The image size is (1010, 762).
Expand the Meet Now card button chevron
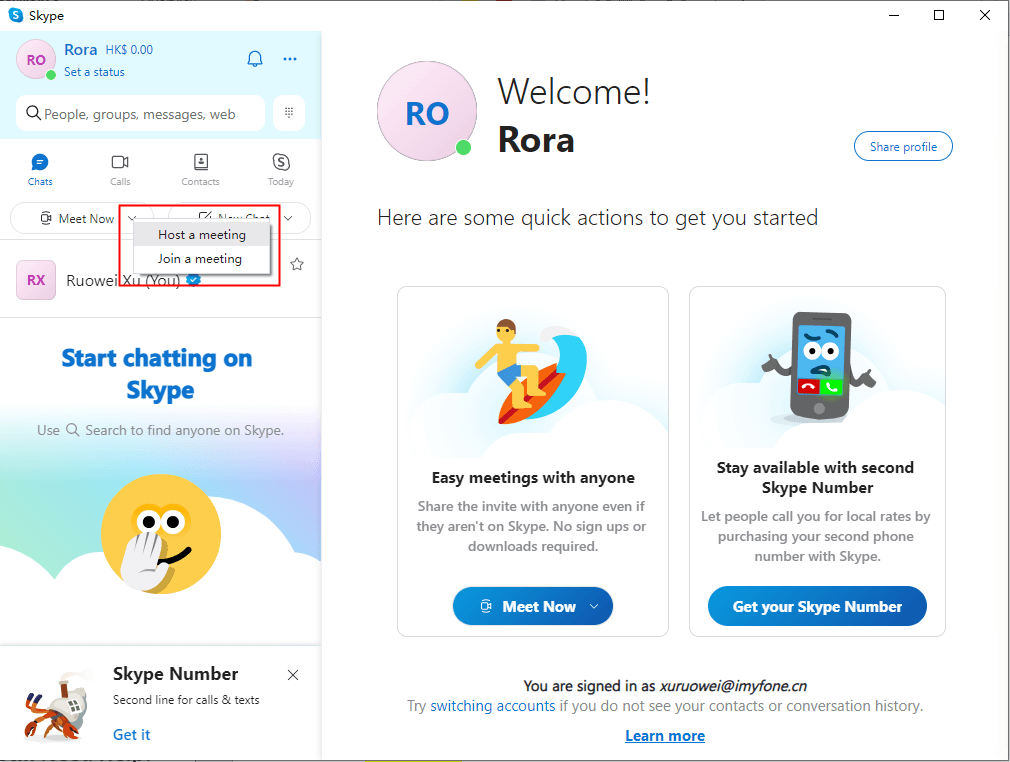point(594,606)
